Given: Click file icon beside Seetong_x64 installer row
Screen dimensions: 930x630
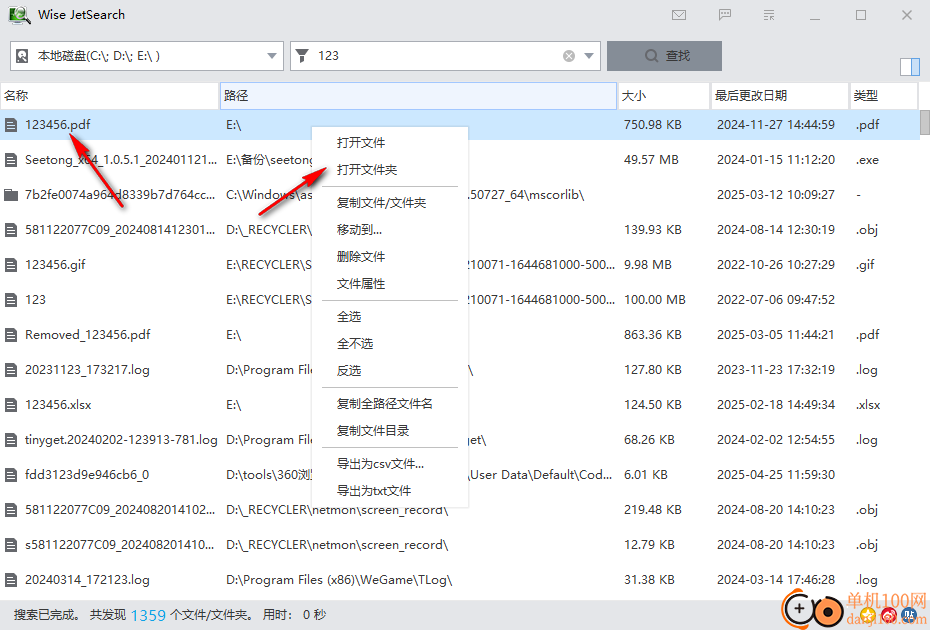Looking at the screenshot, I should tap(11, 160).
